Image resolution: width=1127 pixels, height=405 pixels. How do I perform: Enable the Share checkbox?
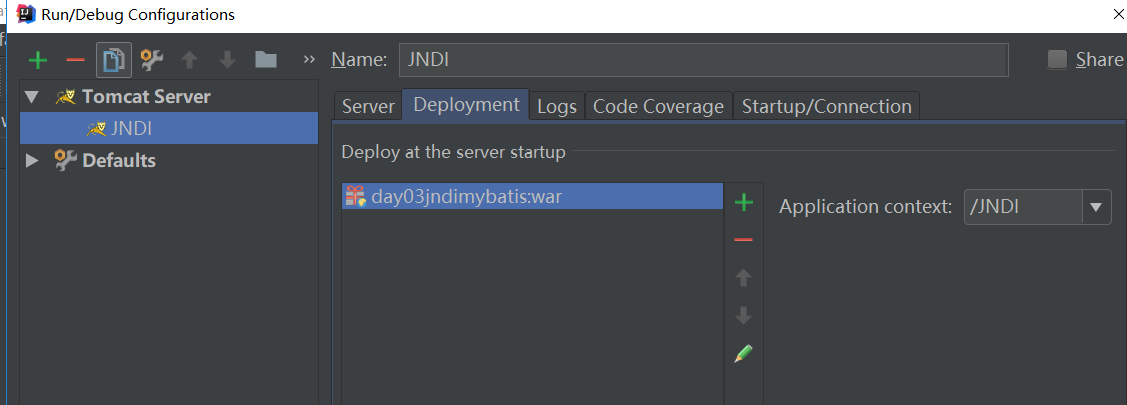(x=1057, y=60)
